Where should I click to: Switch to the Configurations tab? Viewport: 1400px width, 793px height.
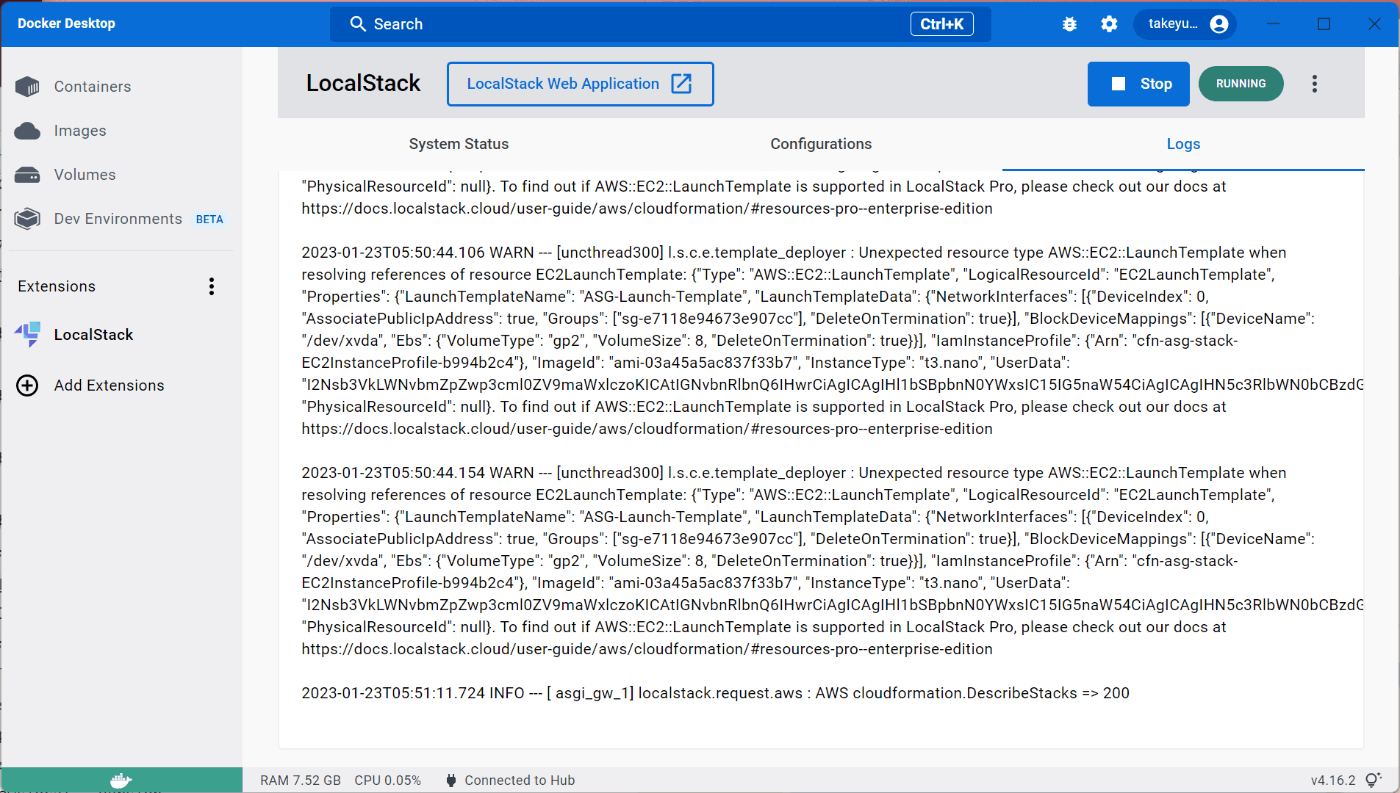point(821,144)
